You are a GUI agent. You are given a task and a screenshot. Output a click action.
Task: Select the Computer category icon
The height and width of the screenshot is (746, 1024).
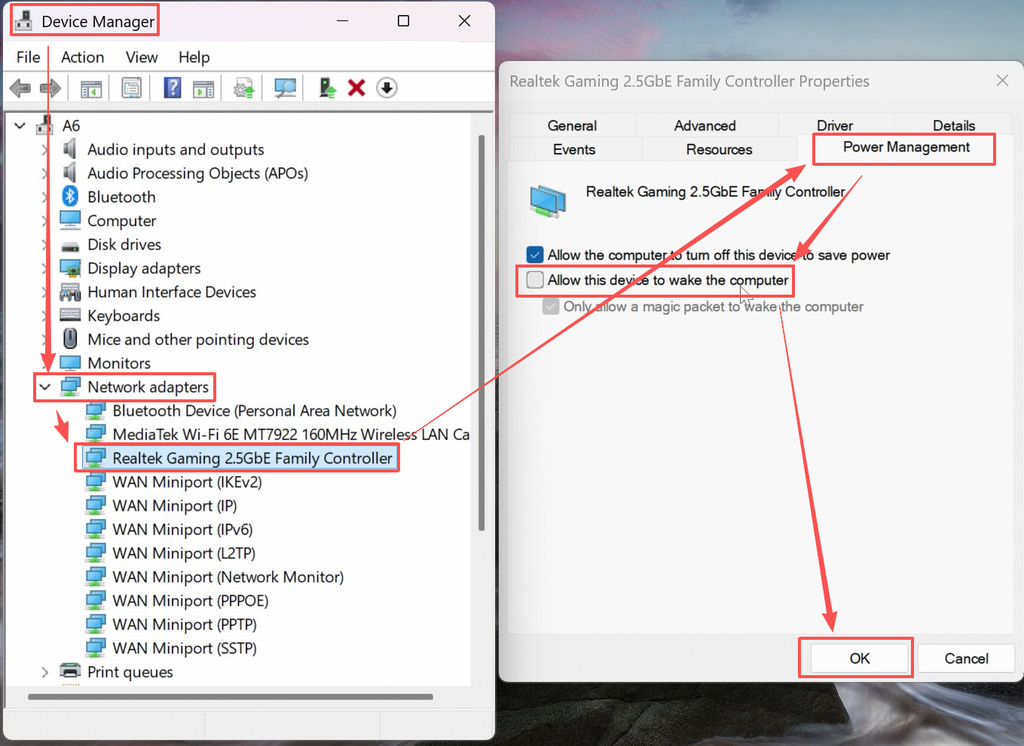click(x=70, y=220)
